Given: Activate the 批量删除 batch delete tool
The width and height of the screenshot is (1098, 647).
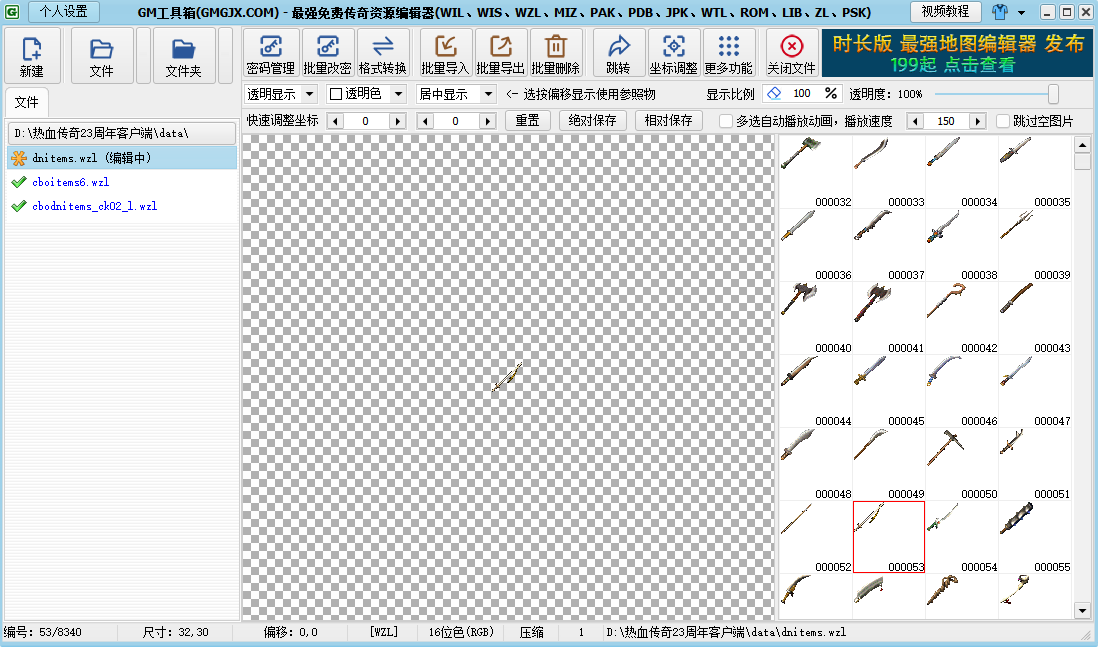Looking at the screenshot, I should click(556, 53).
